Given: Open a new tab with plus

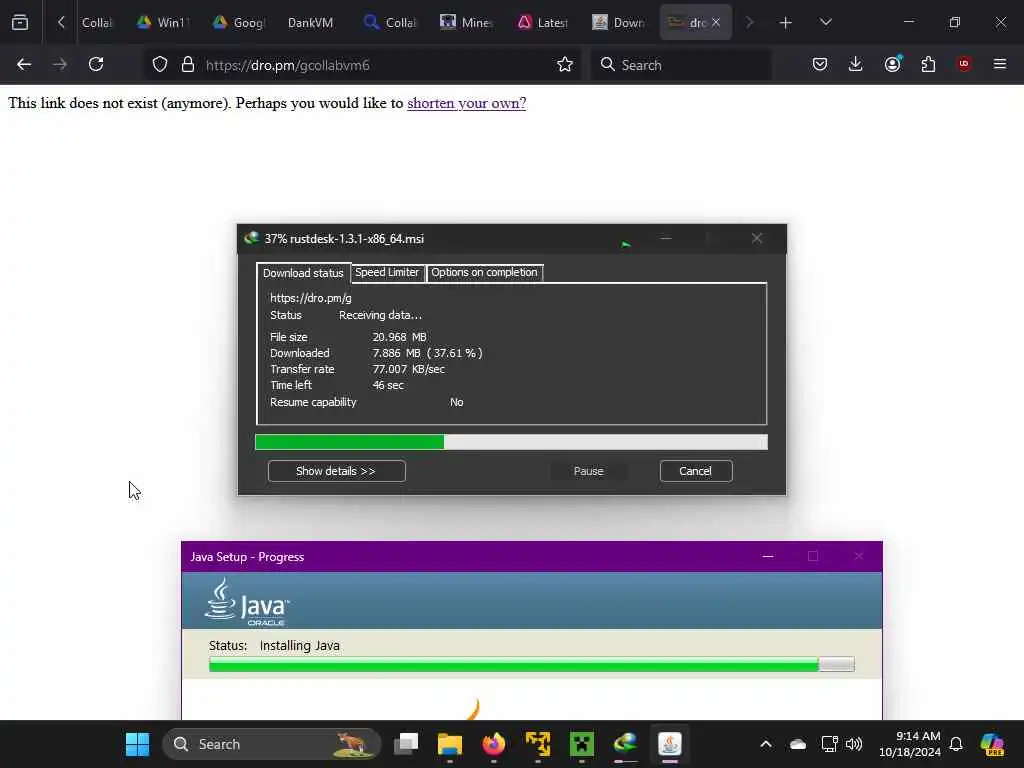Looking at the screenshot, I should pyautogui.click(x=786, y=23).
